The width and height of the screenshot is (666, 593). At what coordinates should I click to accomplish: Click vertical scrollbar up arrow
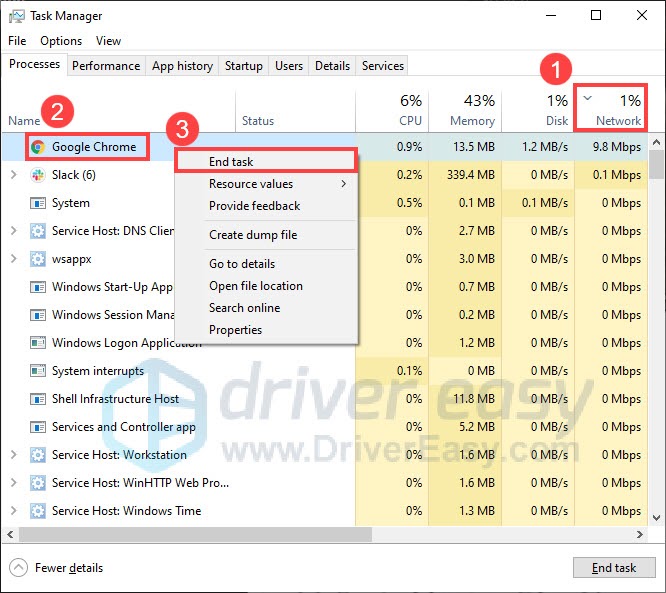(656, 142)
